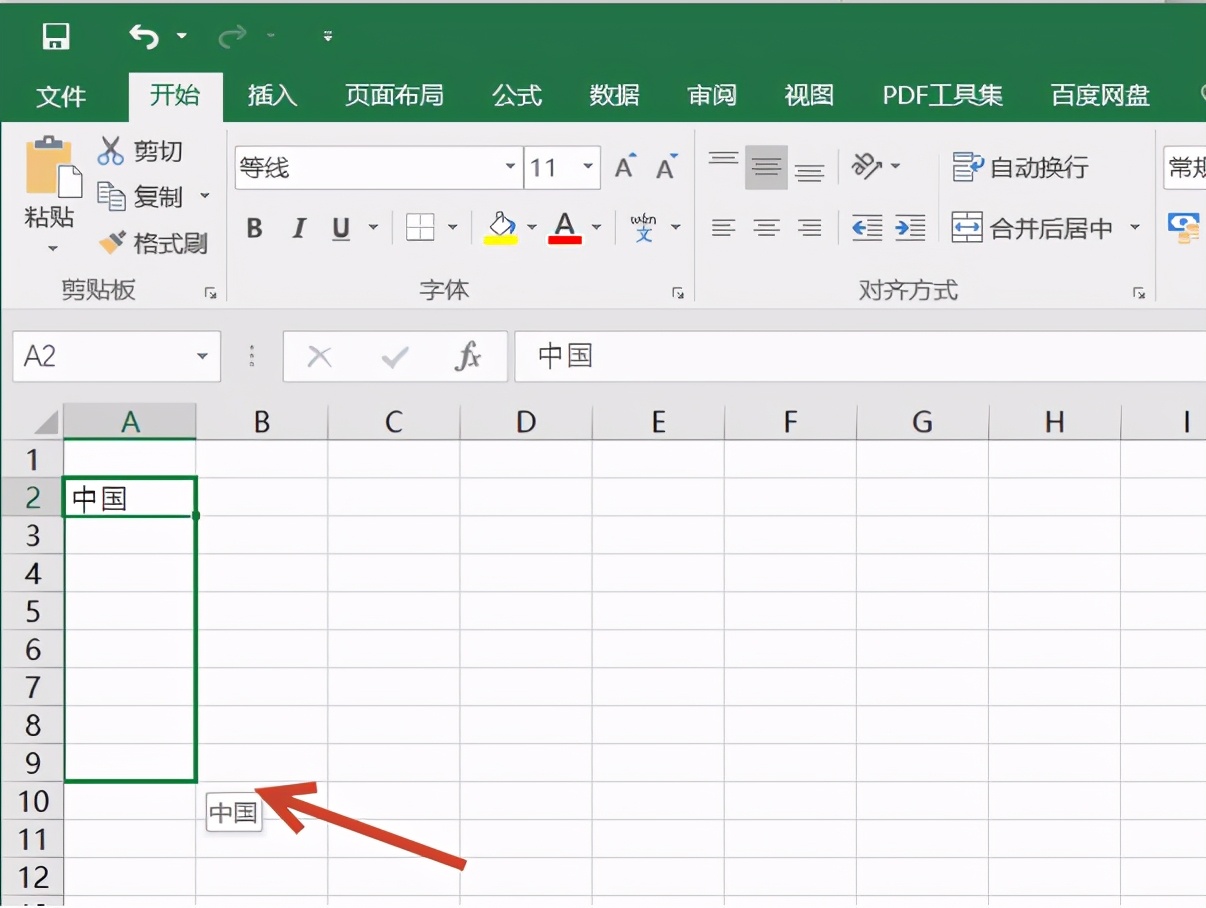Click the increase indent icon

[910, 229]
